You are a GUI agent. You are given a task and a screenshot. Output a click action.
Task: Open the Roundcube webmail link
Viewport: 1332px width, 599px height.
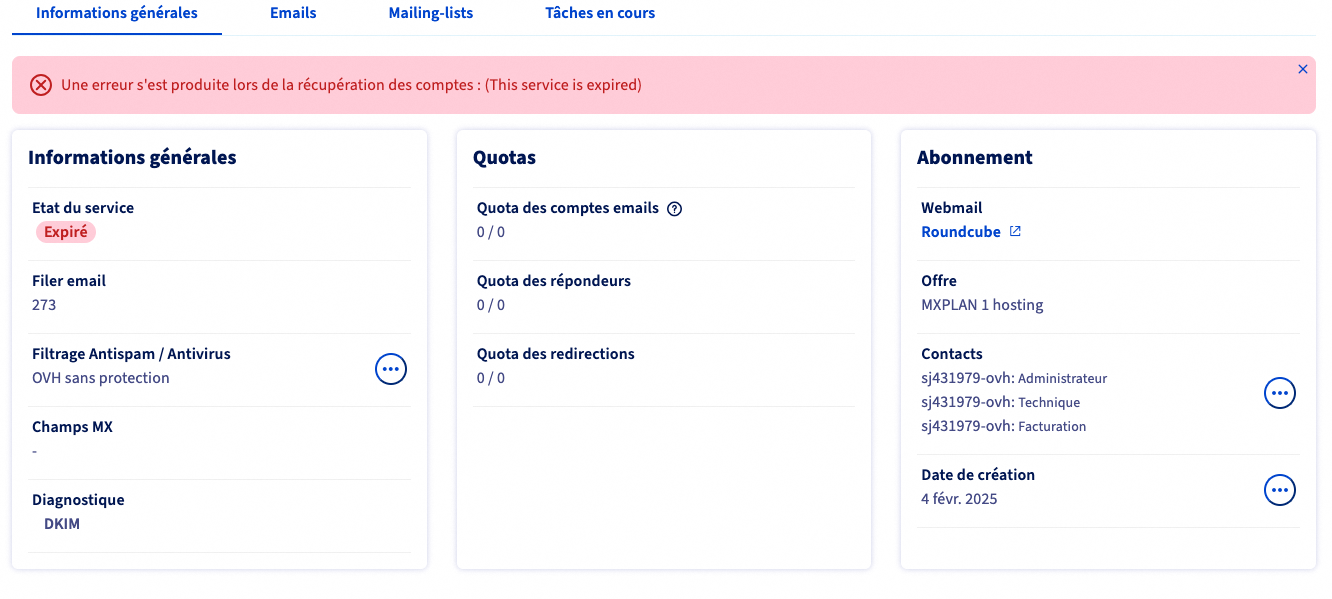point(960,232)
